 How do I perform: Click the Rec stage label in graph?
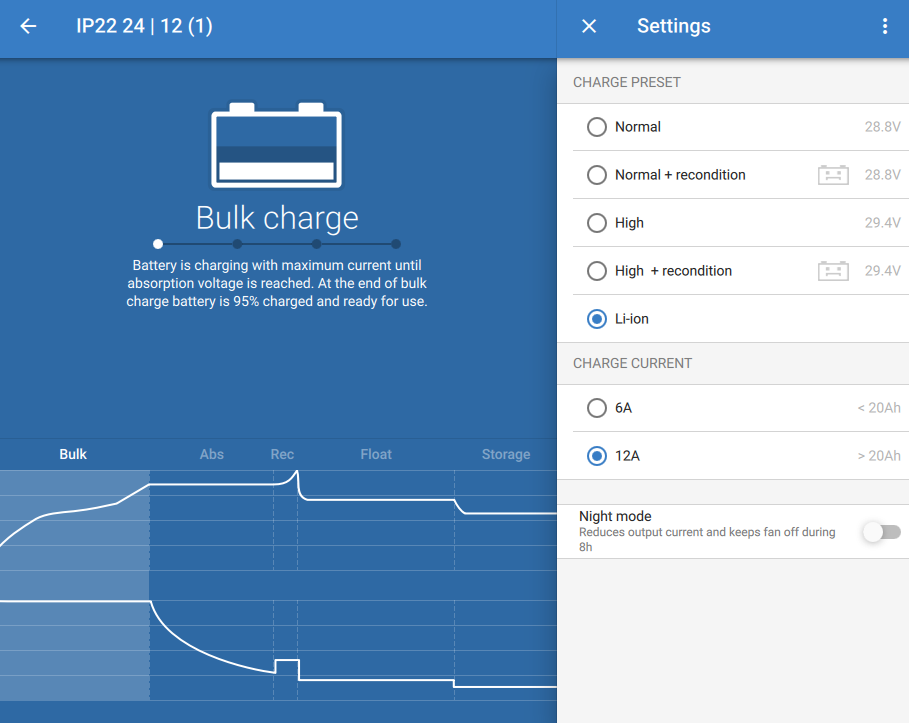(x=282, y=454)
